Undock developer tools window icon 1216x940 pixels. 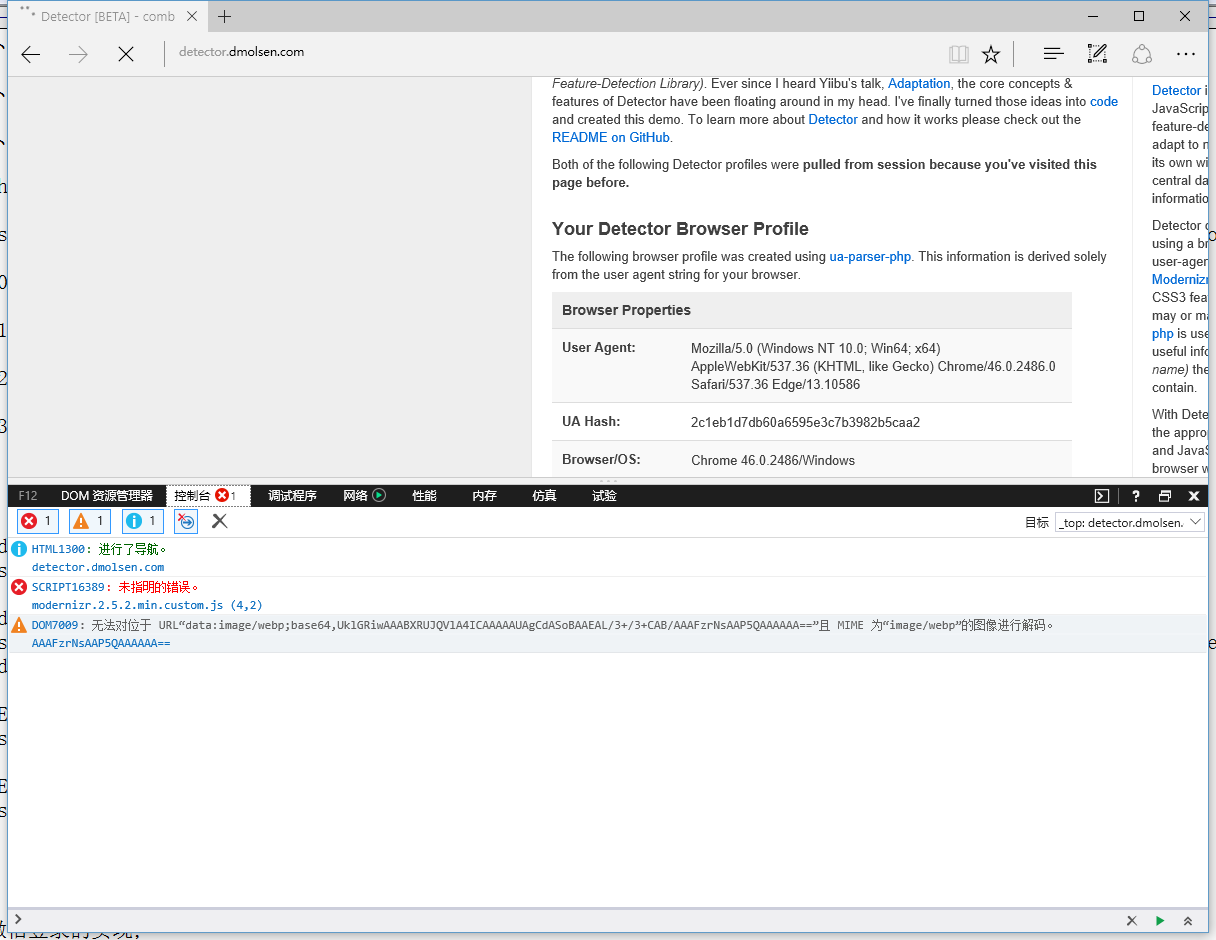click(1164, 496)
